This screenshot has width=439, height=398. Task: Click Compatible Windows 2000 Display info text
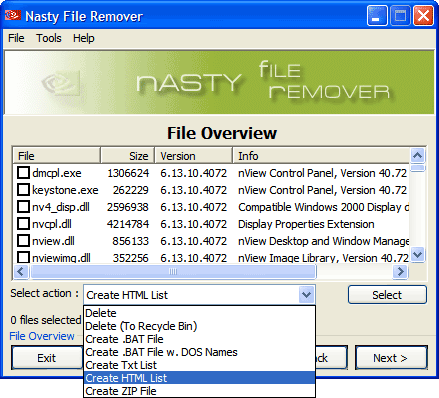[323, 207]
